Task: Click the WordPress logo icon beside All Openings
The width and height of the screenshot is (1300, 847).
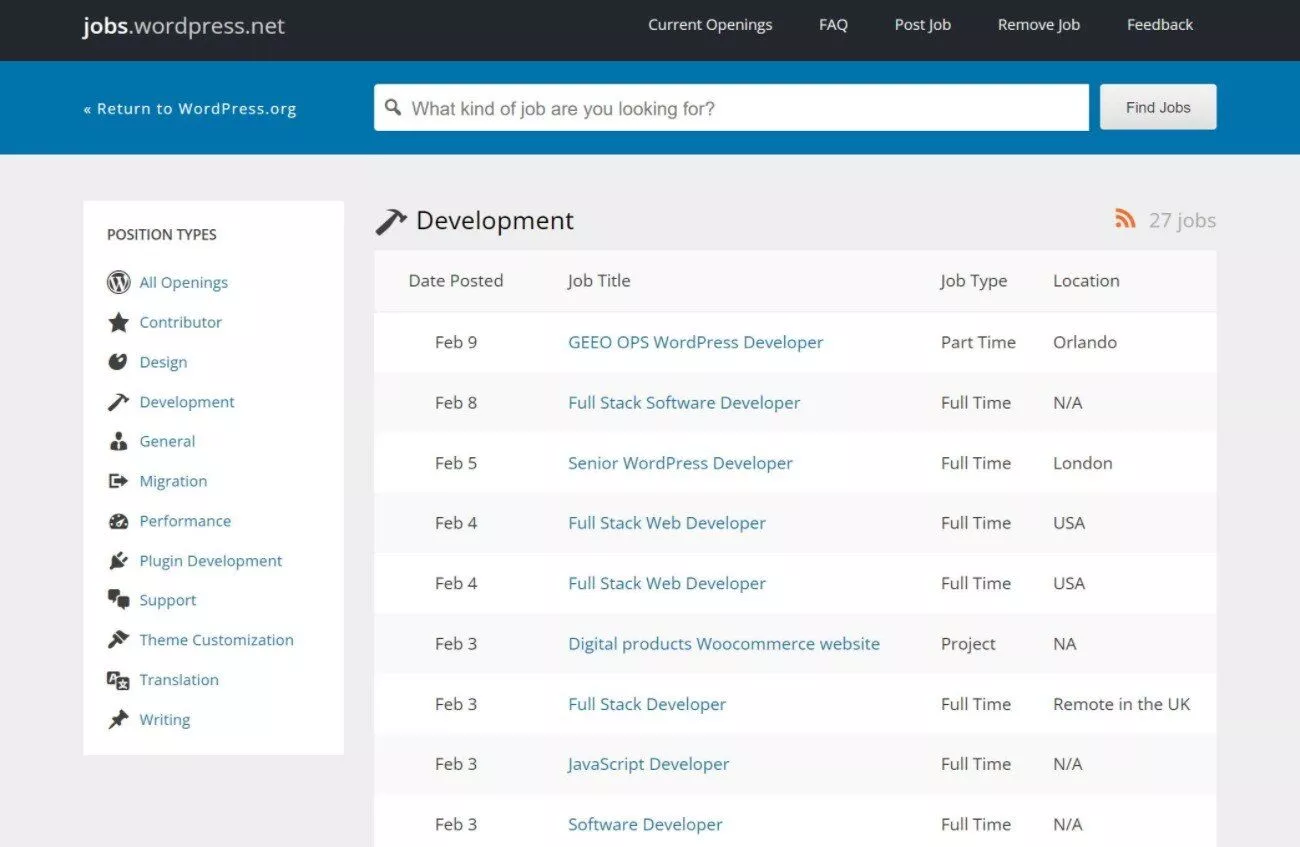Action: 119,282
